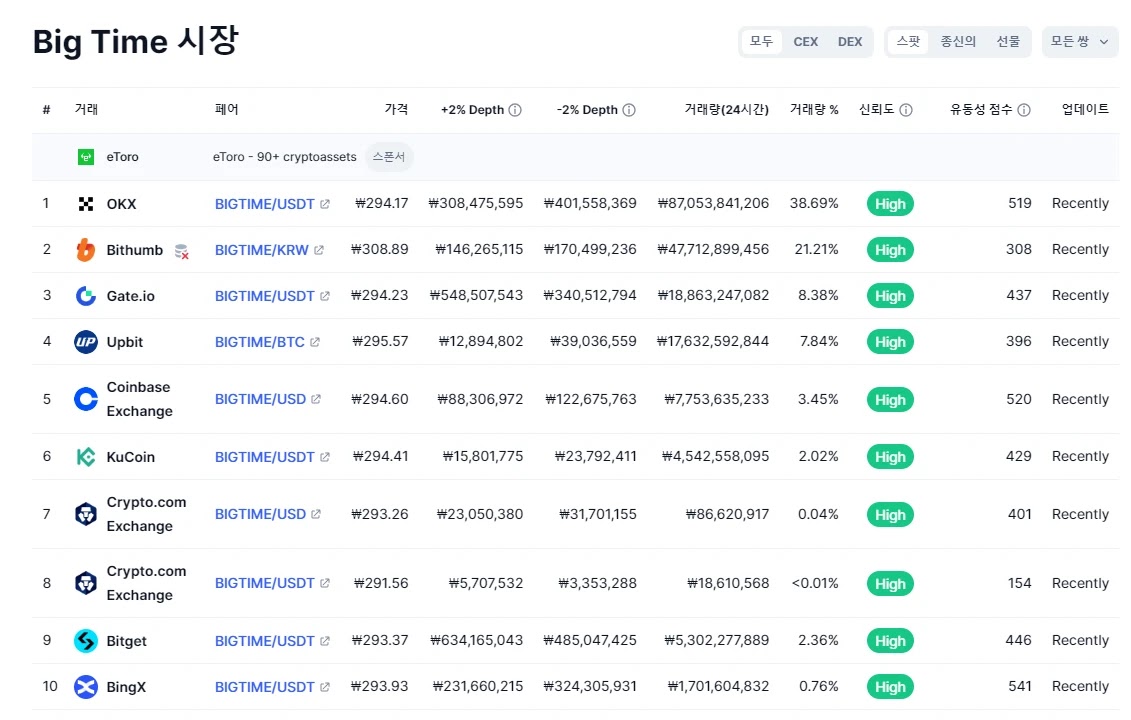The width and height of the screenshot is (1131, 720).
Task: Click the OKX price ₩294.17
Action: click(x=382, y=203)
